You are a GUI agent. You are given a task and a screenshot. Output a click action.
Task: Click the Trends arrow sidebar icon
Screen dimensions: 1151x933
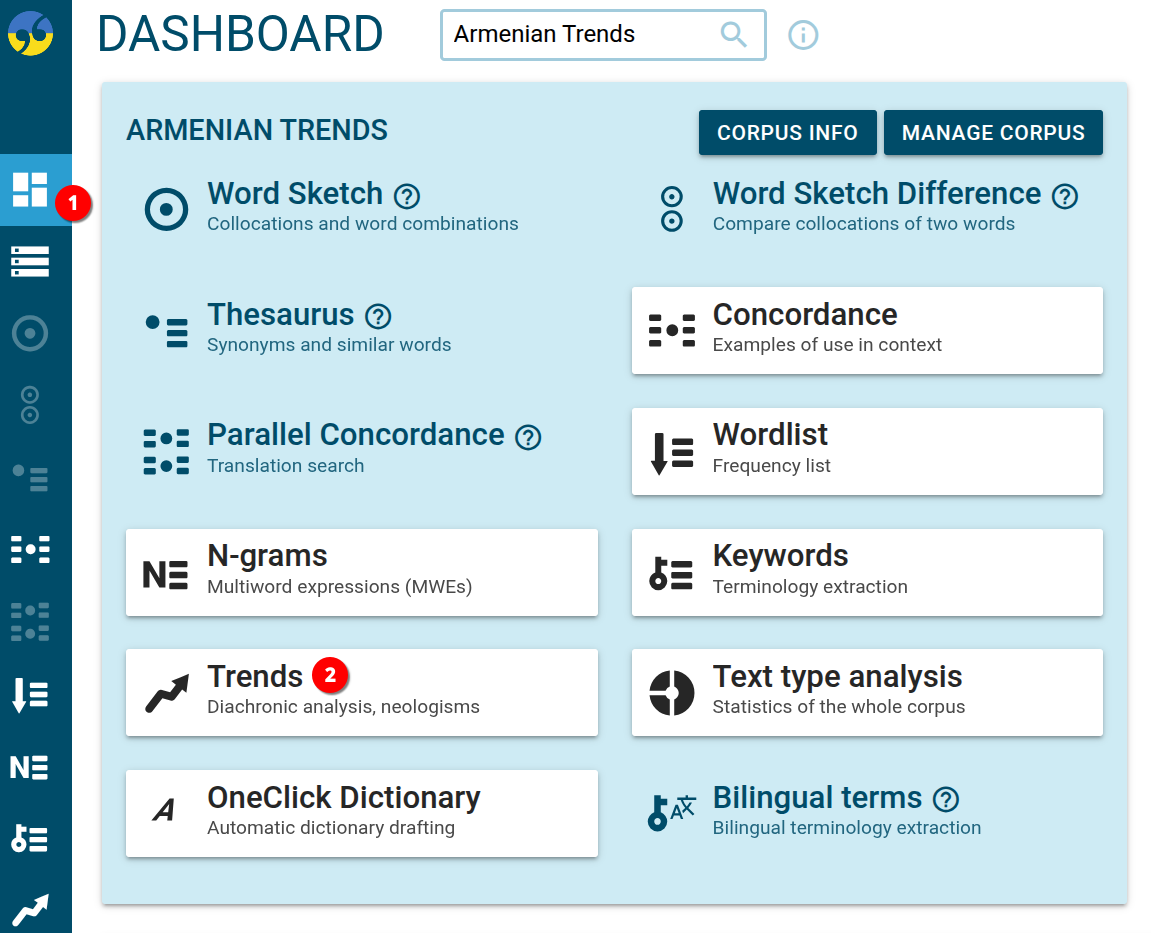[30, 909]
